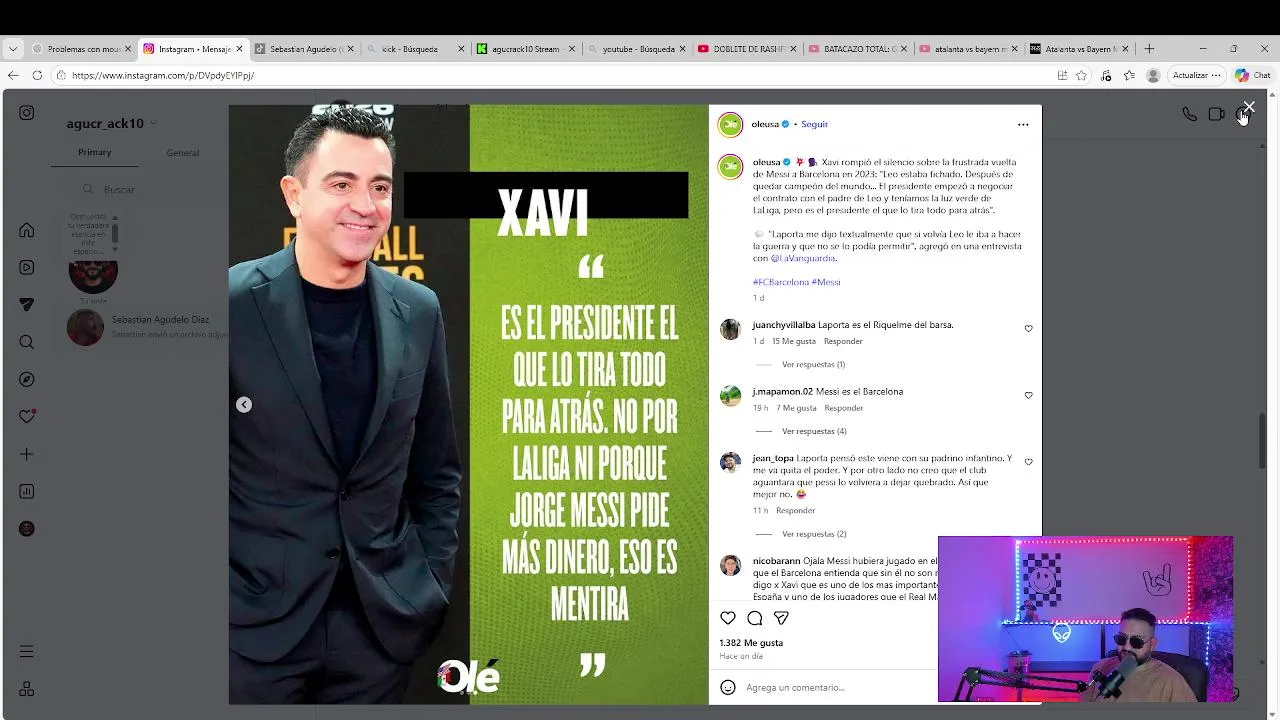Open Notifications heart in the sidebar
The width and height of the screenshot is (1280, 720).
point(27,417)
